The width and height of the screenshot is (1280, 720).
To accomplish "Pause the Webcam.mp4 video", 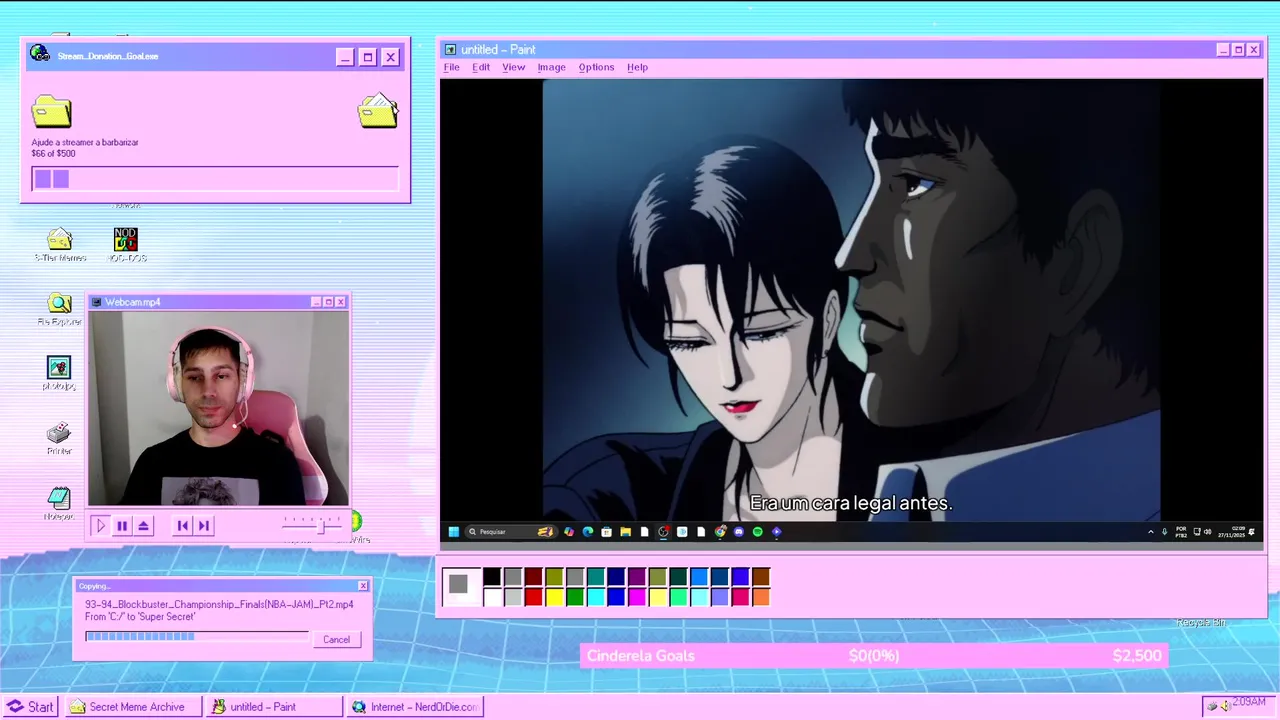I will click(122, 525).
